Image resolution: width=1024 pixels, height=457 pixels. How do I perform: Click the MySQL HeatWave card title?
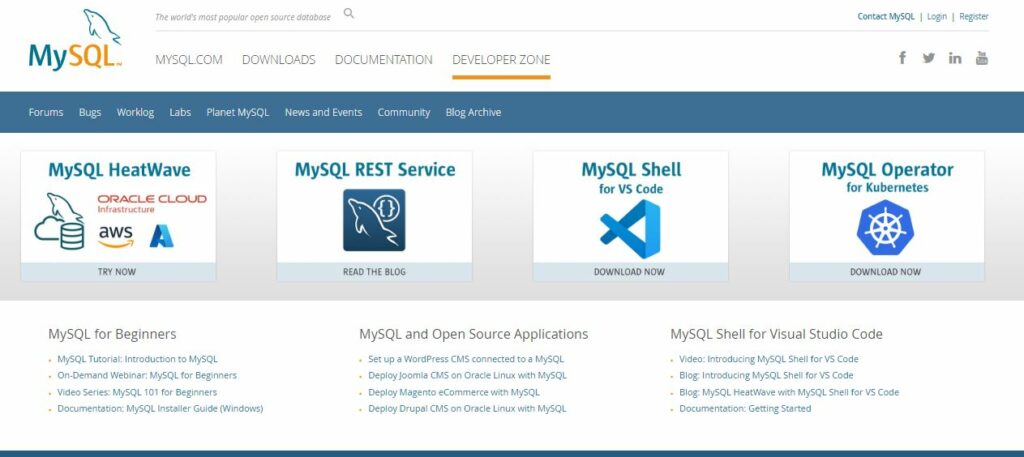[120, 170]
